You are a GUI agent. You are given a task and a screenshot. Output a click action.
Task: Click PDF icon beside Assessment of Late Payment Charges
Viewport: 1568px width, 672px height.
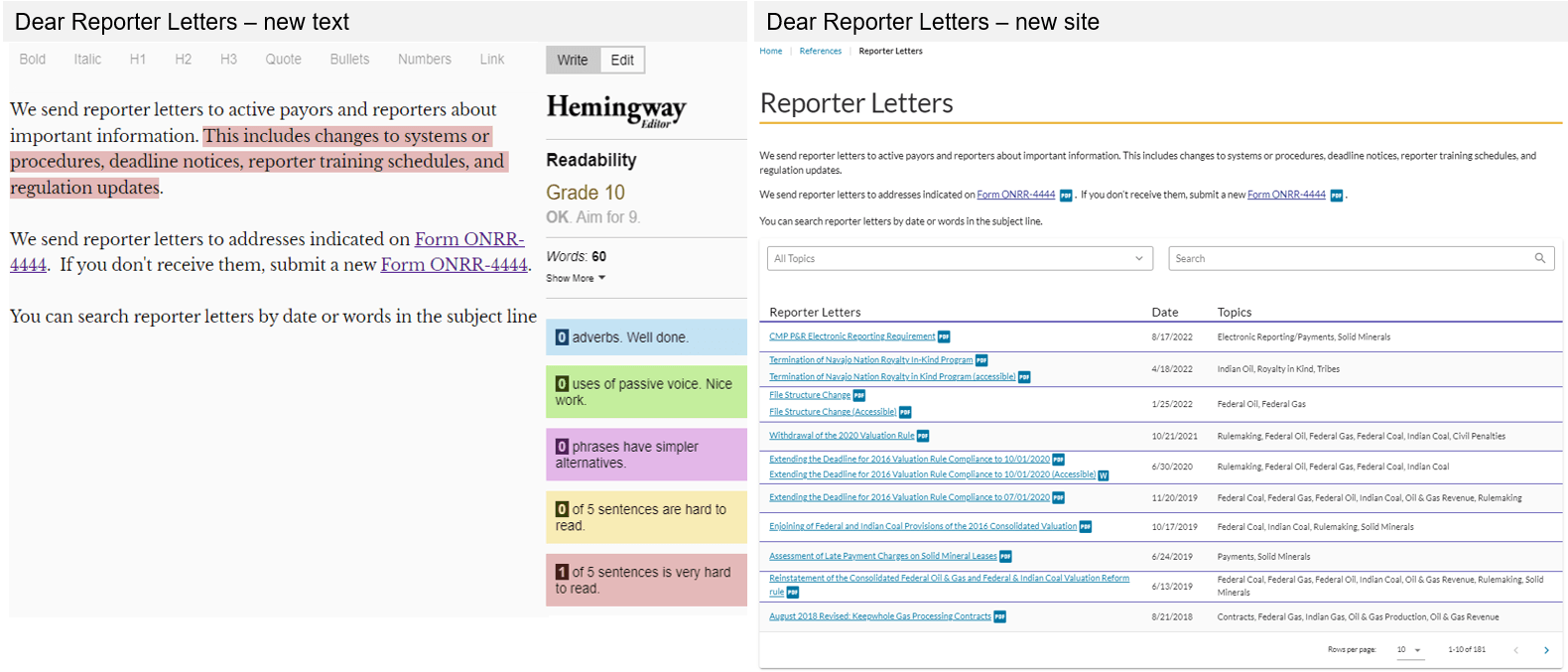coord(1005,557)
